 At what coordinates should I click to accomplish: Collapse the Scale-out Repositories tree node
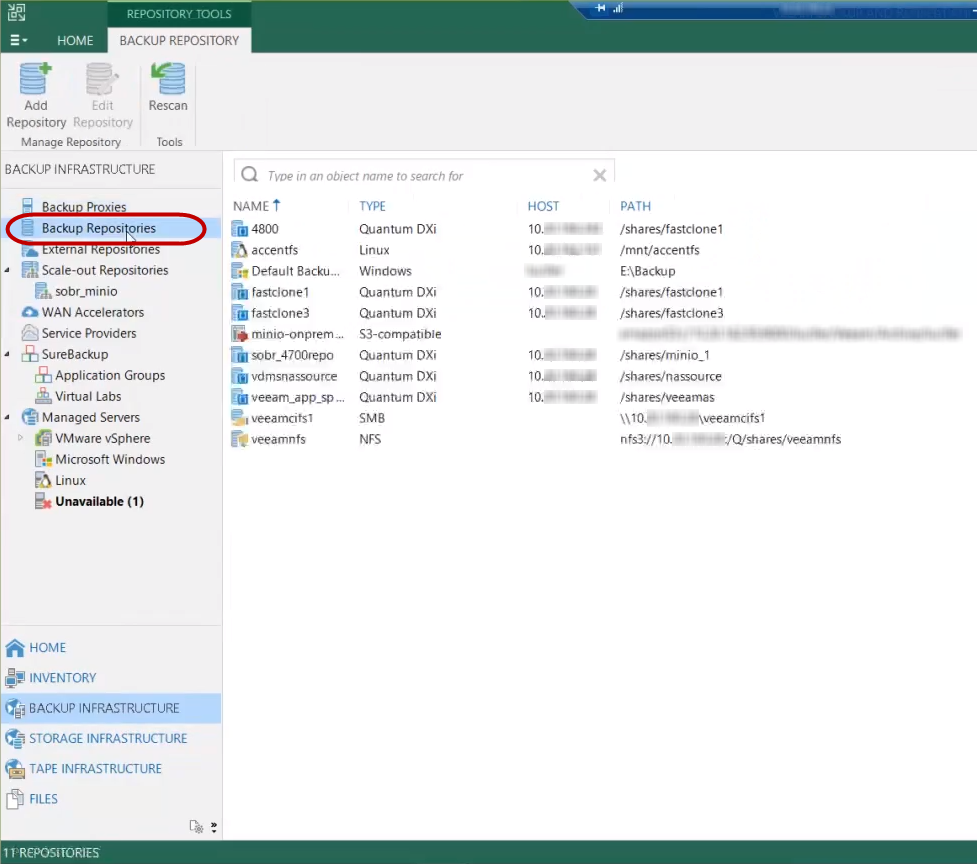tap(8, 270)
